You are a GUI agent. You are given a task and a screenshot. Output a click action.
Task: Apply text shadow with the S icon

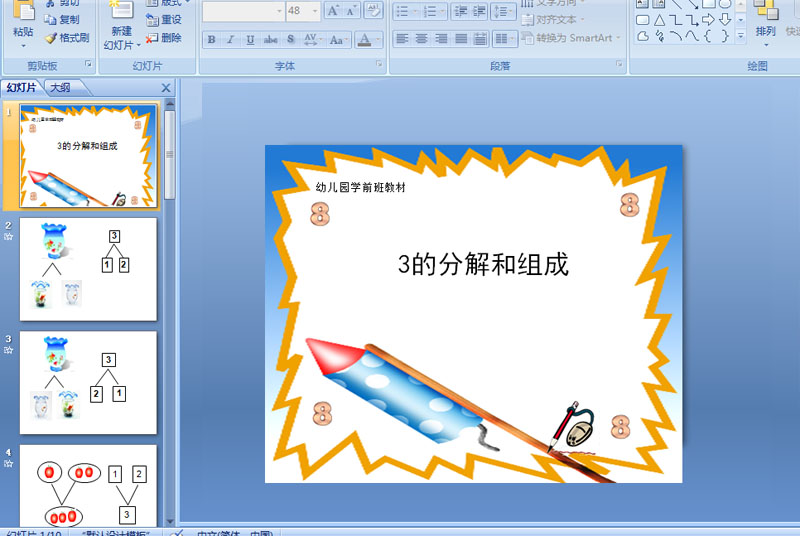(291, 39)
